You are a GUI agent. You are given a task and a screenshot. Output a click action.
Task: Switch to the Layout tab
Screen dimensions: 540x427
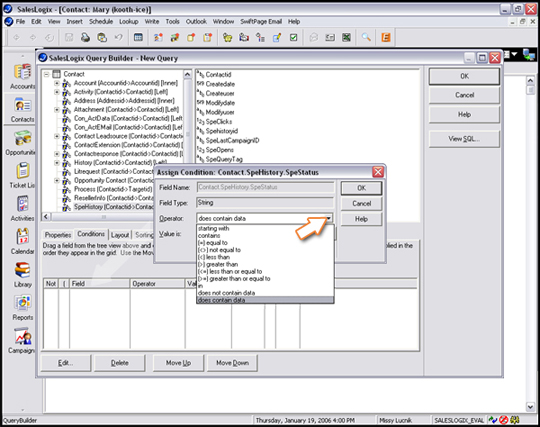pyautogui.click(x=120, y=235)
